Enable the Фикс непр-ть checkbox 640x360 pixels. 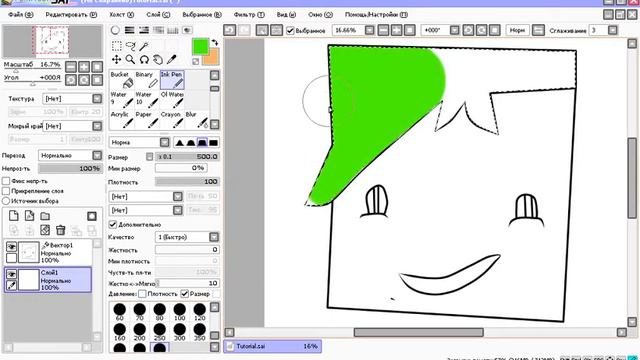(6, 181)
